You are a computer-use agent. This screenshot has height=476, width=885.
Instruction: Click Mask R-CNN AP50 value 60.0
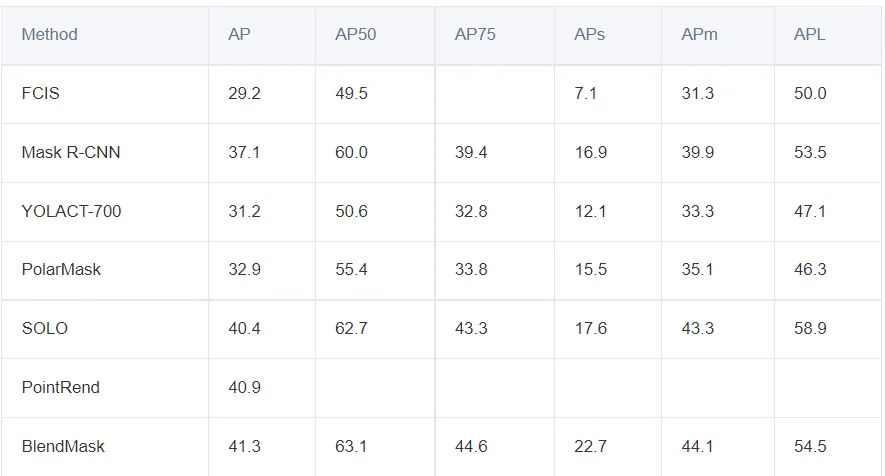pos(351,152)
